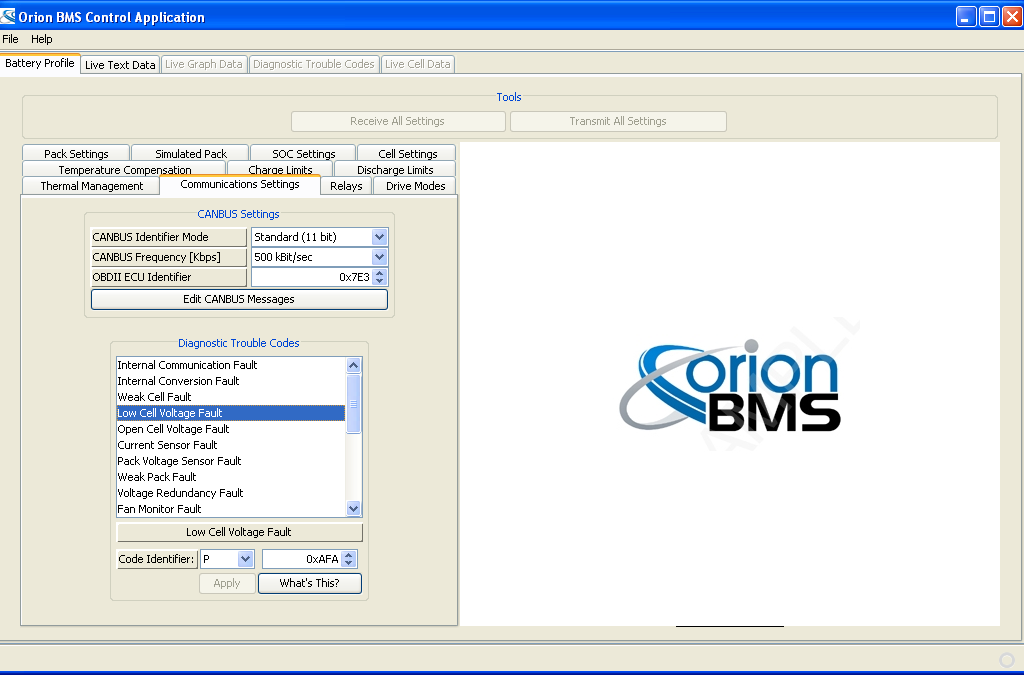
Task: Select the Pack Settings tab
Action: click(x=76, y=153)
